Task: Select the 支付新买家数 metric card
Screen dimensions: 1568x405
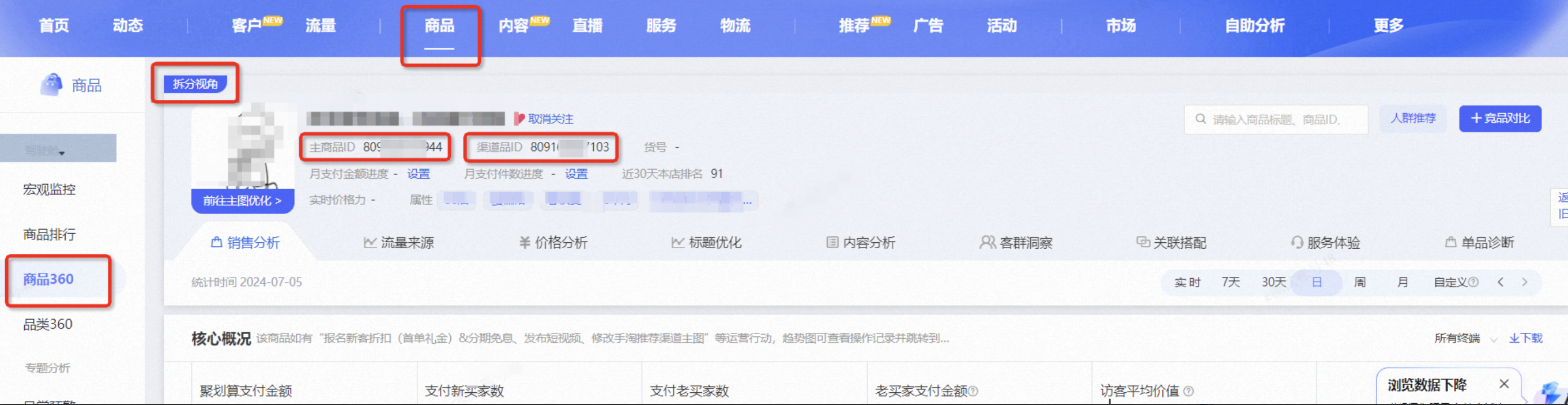Action: tap(529, 384)
